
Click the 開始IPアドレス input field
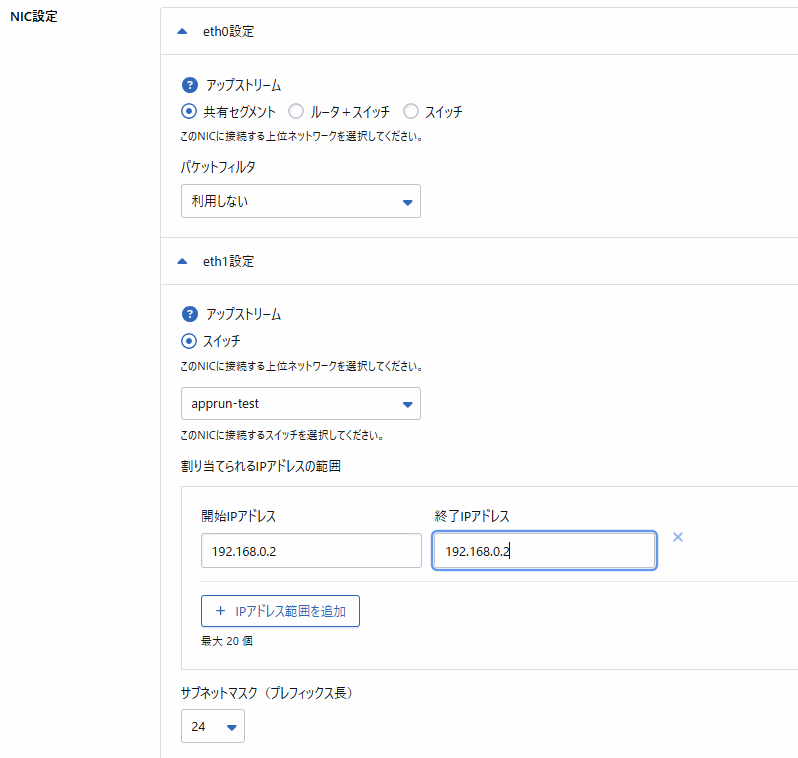pyautogui.click(x=311, y=551)
